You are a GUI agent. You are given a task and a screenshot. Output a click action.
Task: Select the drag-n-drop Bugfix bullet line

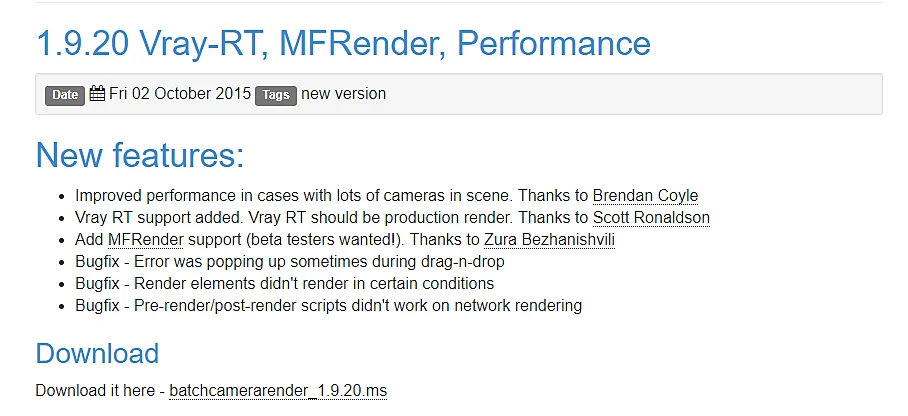pos(290,261)
